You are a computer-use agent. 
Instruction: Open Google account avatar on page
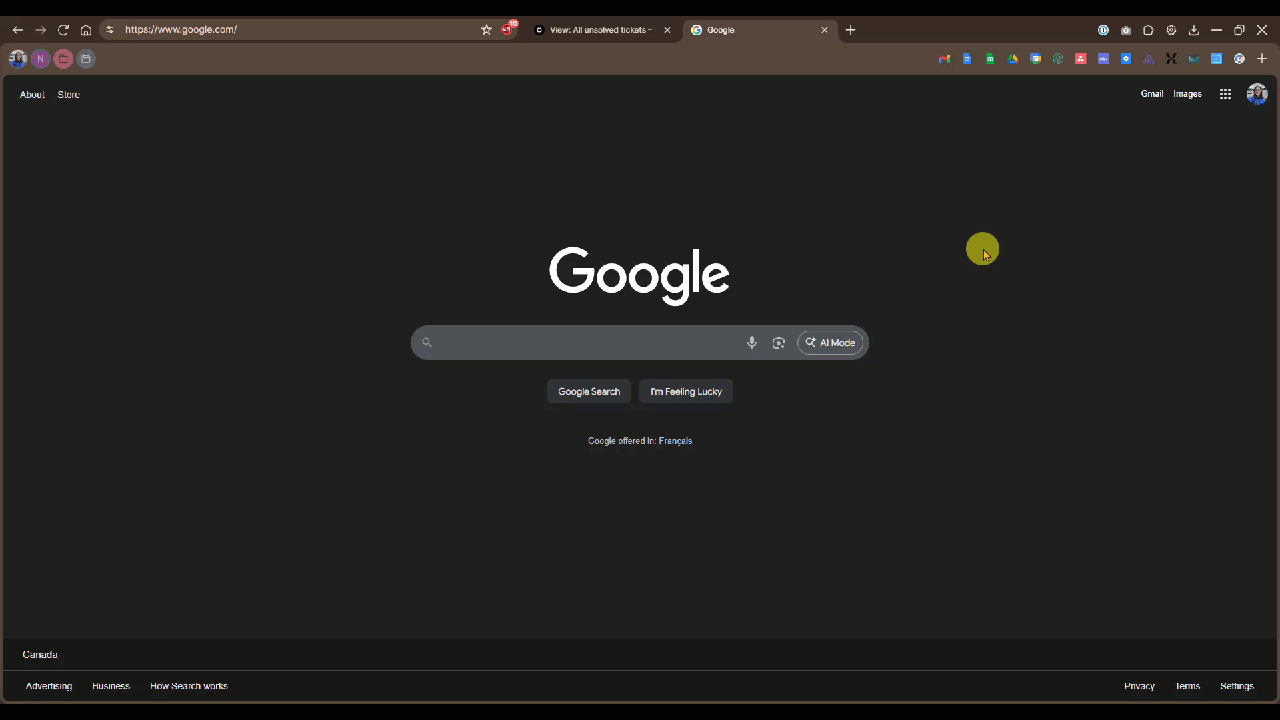(x=1257, y=94)
